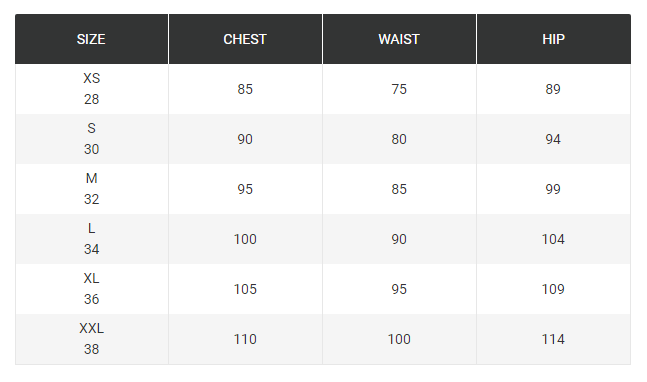
Task: Click waist value 95 in XL row
Action: pyautogui.click(x=399, y=289)
